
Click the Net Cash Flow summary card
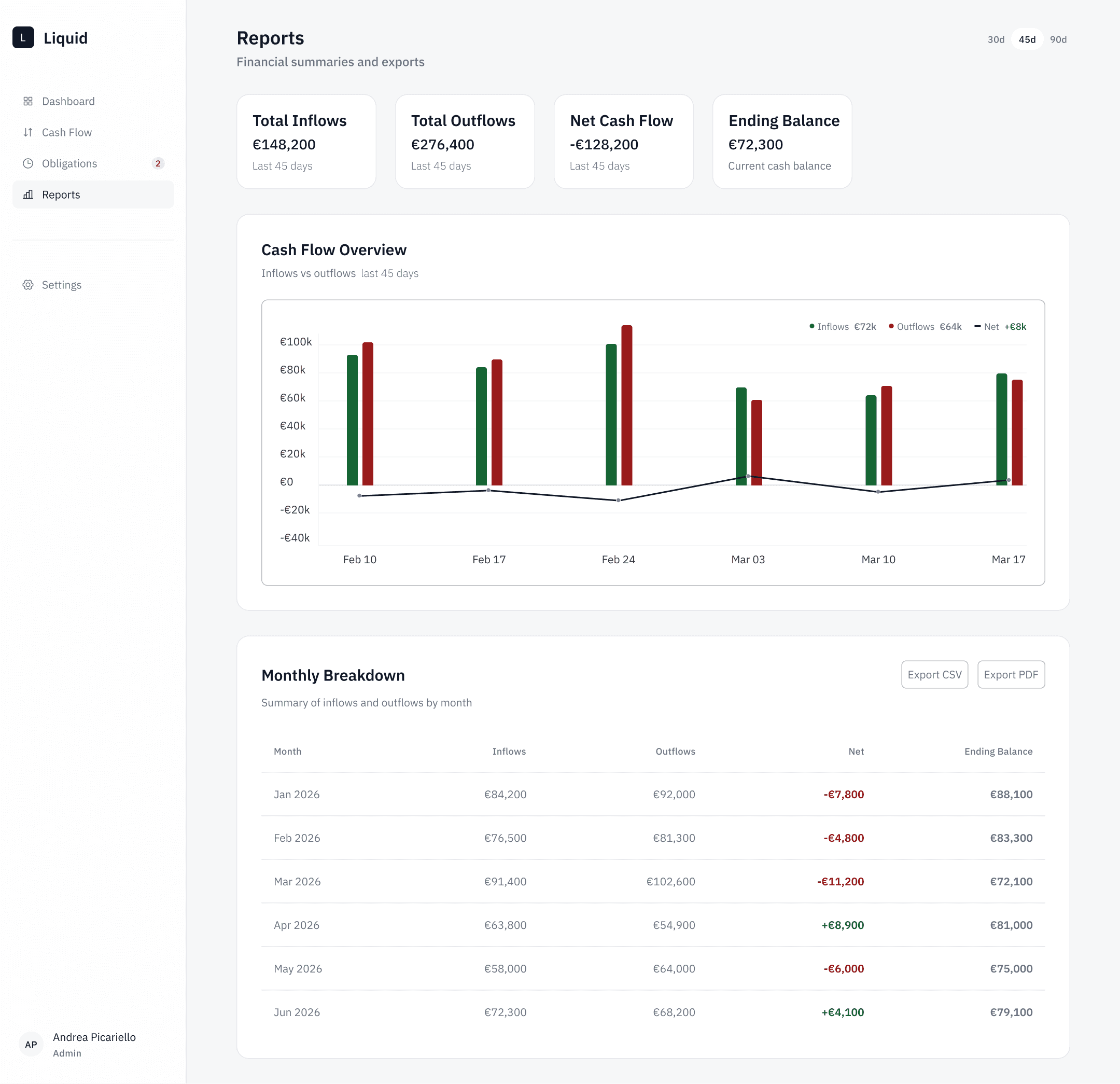click(623, 142)
